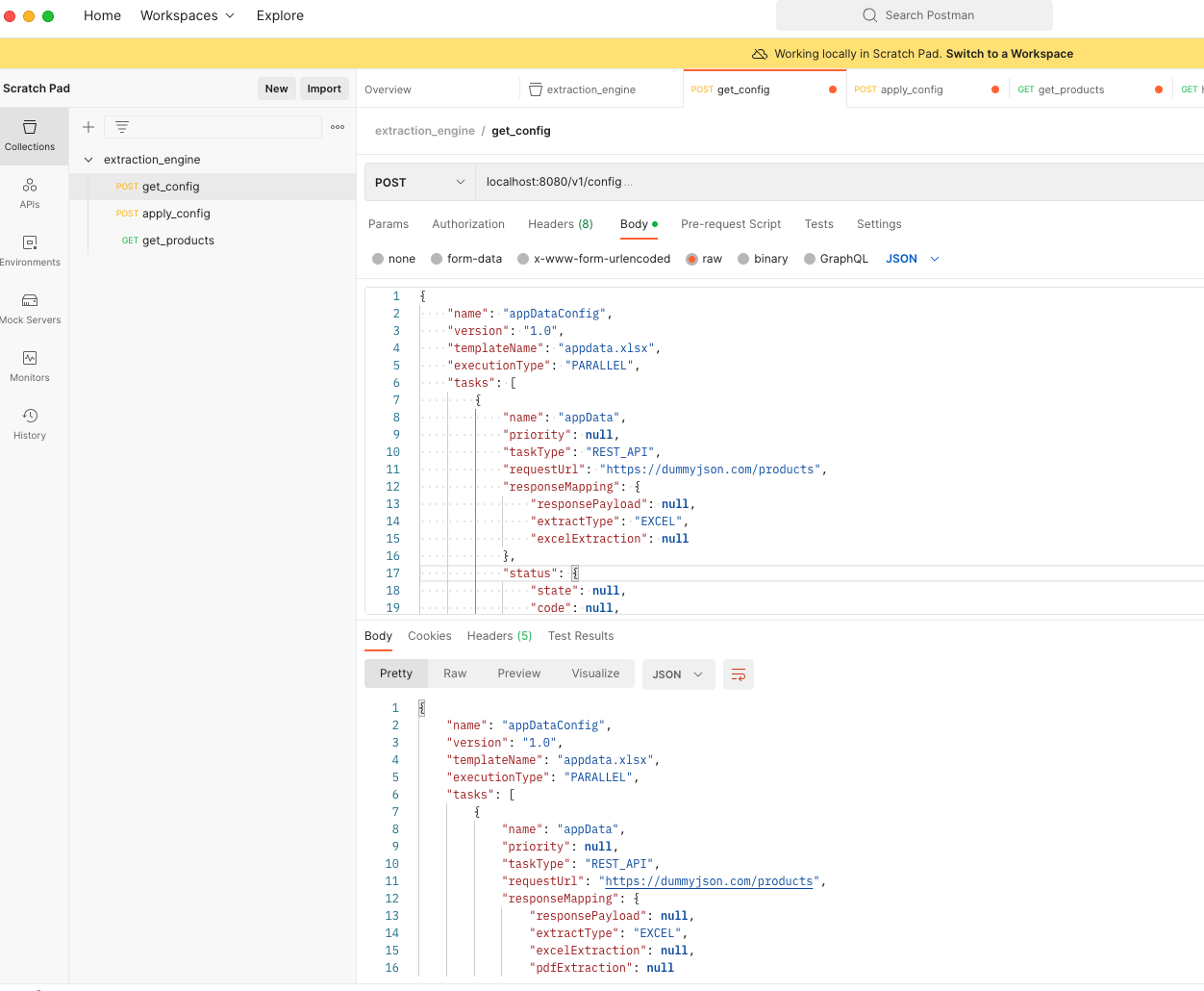Click the request URL field localhost:8080/v1/config
The image size is (1204, 991).
pos(840,182)
